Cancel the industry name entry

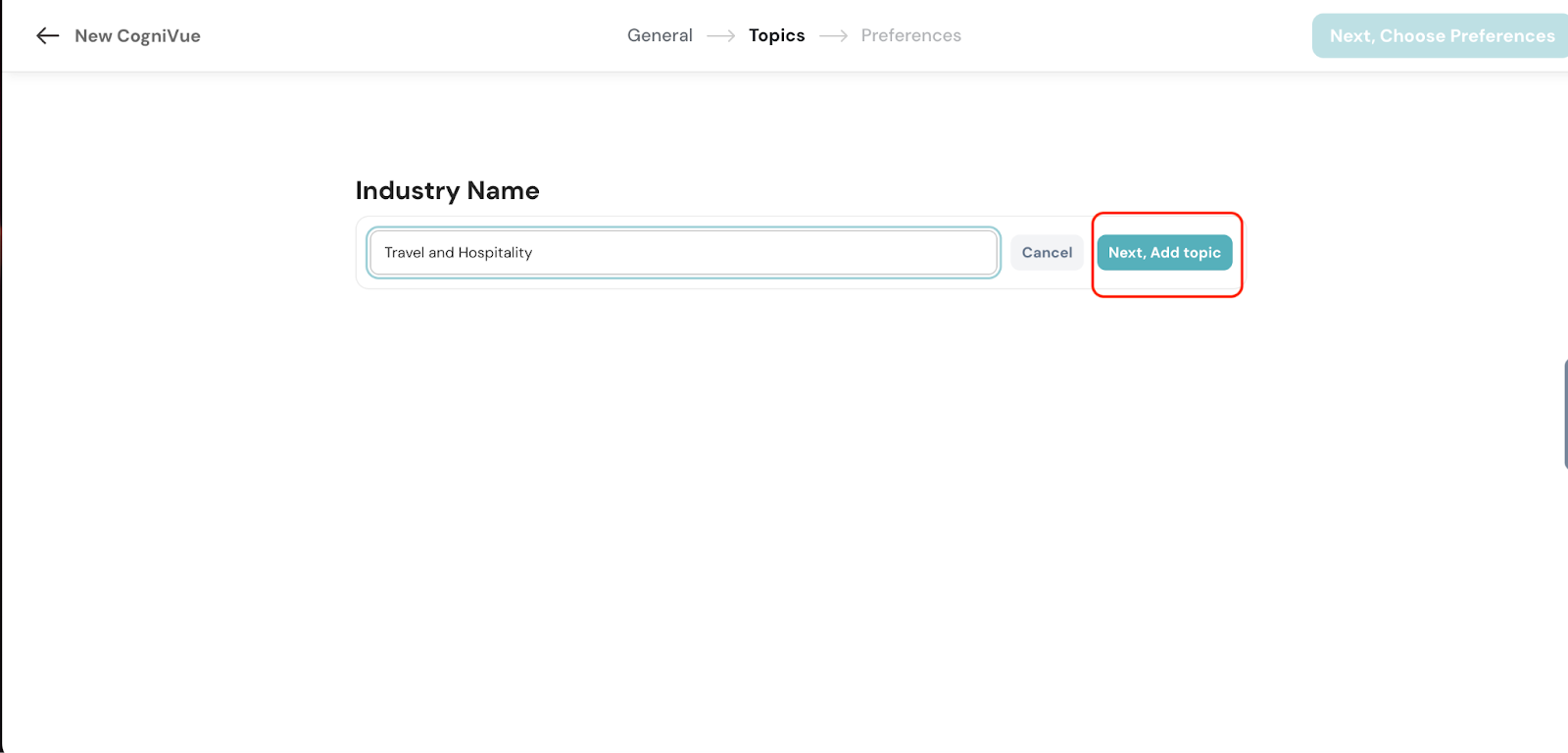tap(1047, 253)
